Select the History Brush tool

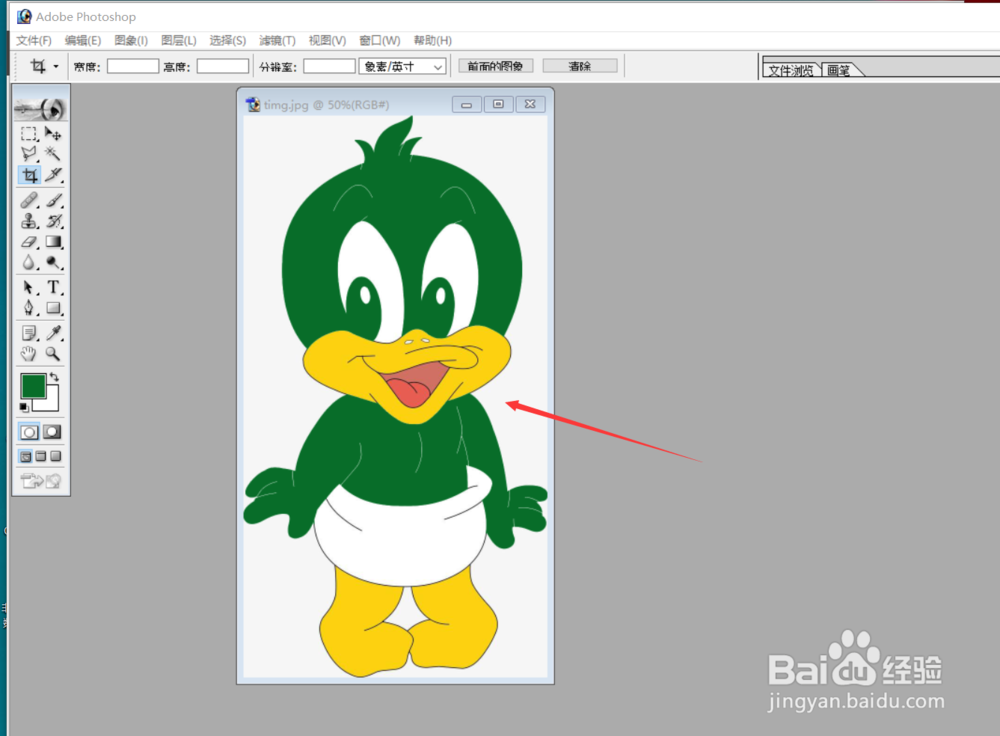click(x=54, y=221)
